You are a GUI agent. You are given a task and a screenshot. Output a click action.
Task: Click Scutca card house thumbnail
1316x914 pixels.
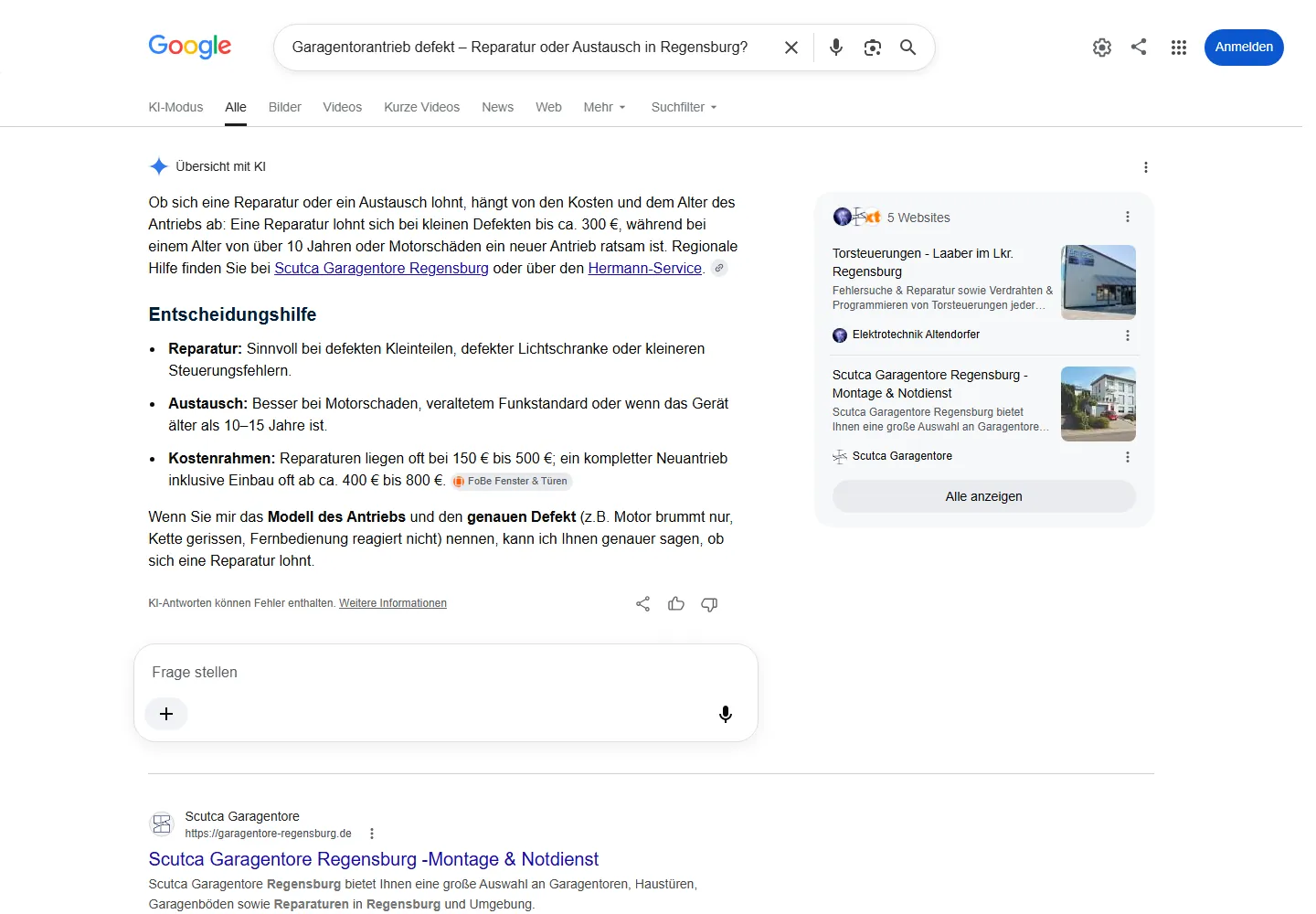(1098, 404)
